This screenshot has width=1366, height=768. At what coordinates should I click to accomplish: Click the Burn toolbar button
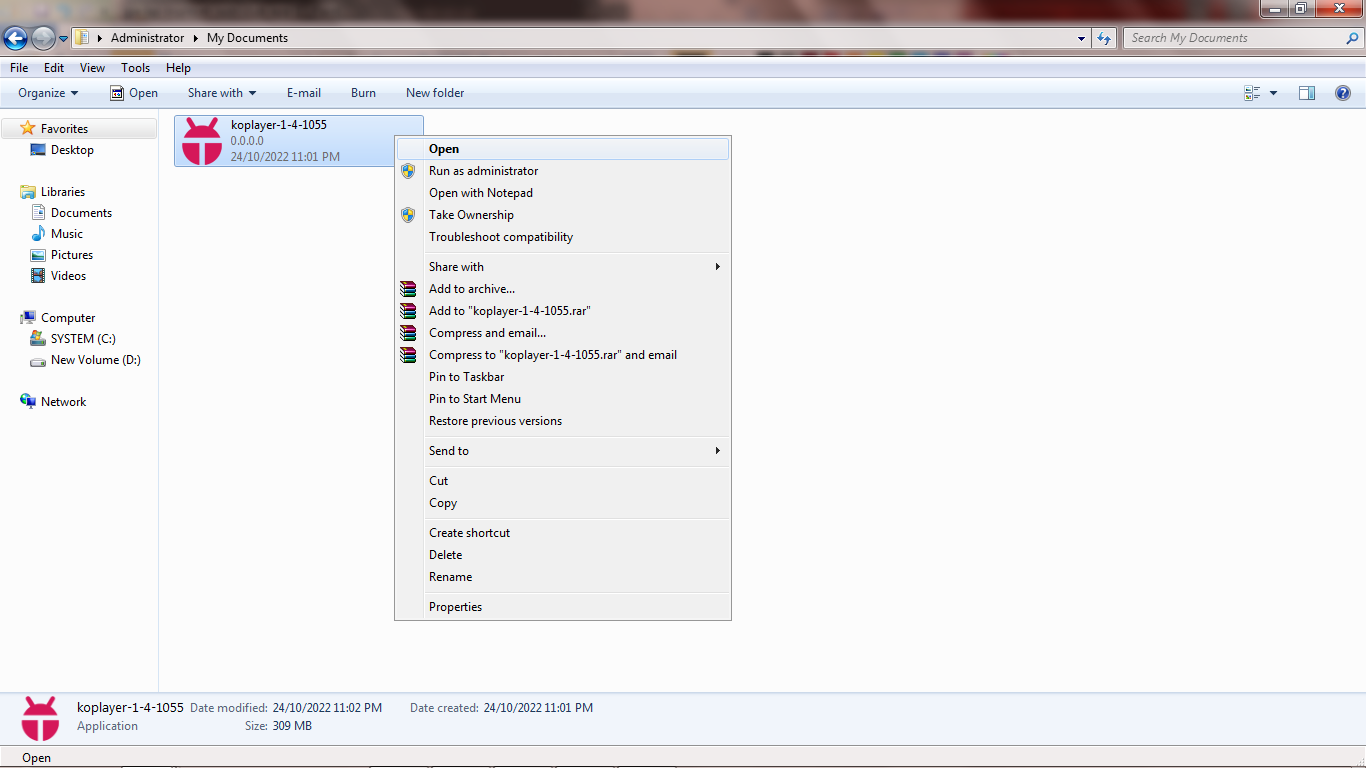pos(363,93)
